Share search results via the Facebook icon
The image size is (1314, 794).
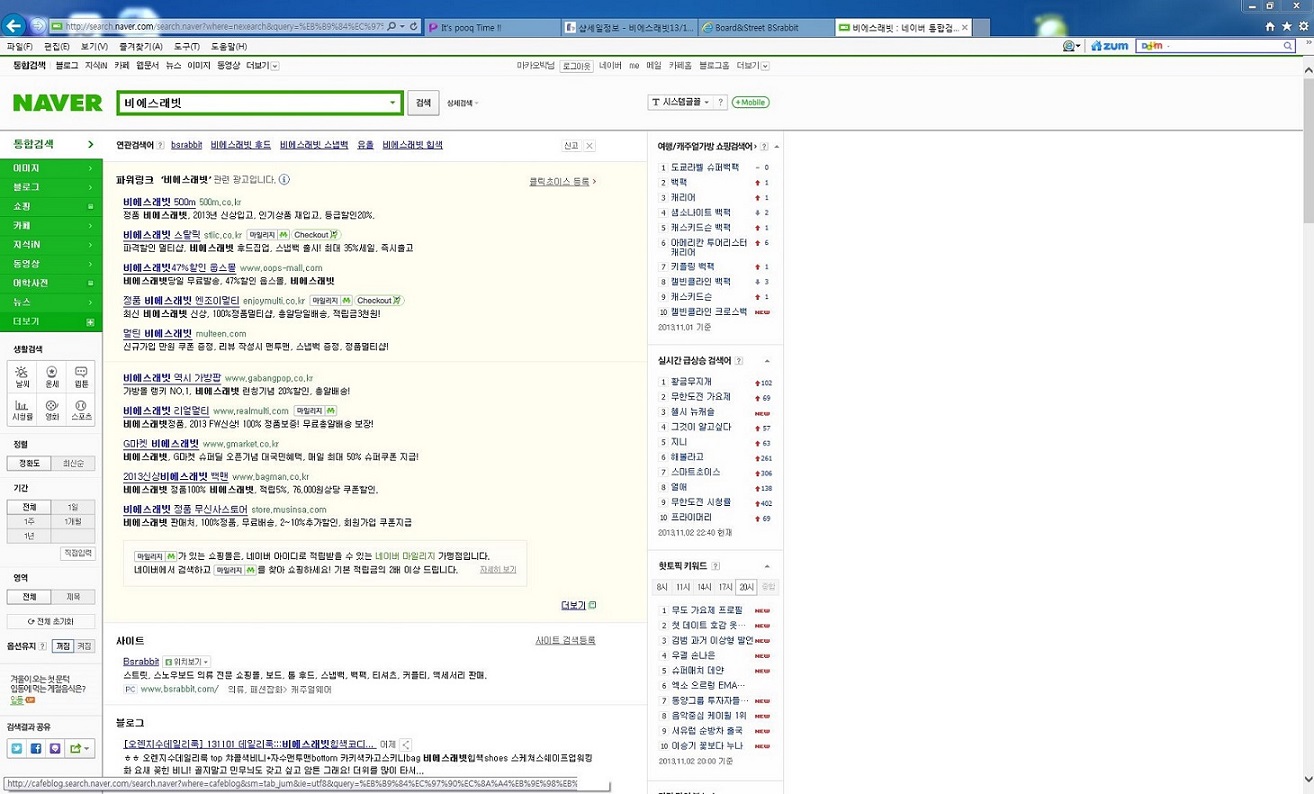pyautogui.click(x=36, y=748)
